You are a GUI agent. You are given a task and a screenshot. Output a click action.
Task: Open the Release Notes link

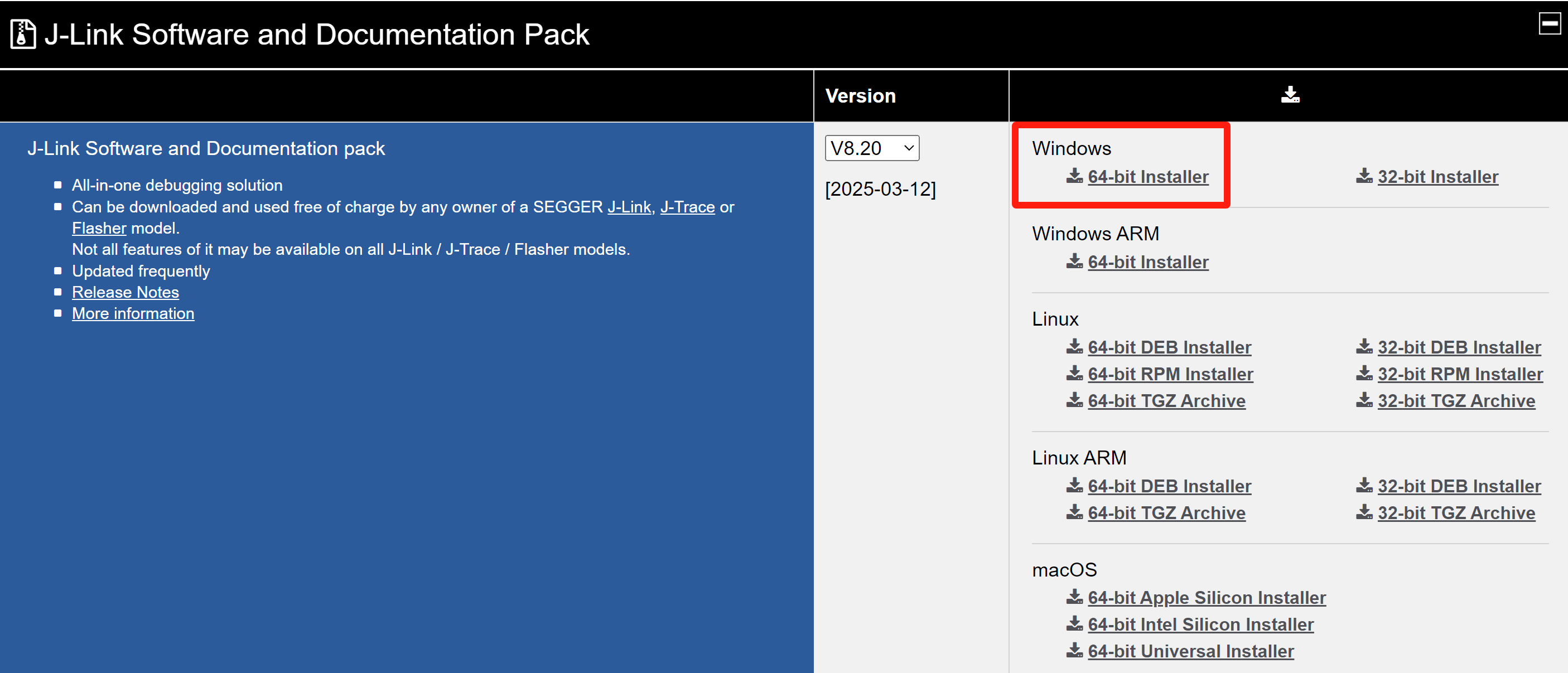pyautogui.click(x=126, y=292)
